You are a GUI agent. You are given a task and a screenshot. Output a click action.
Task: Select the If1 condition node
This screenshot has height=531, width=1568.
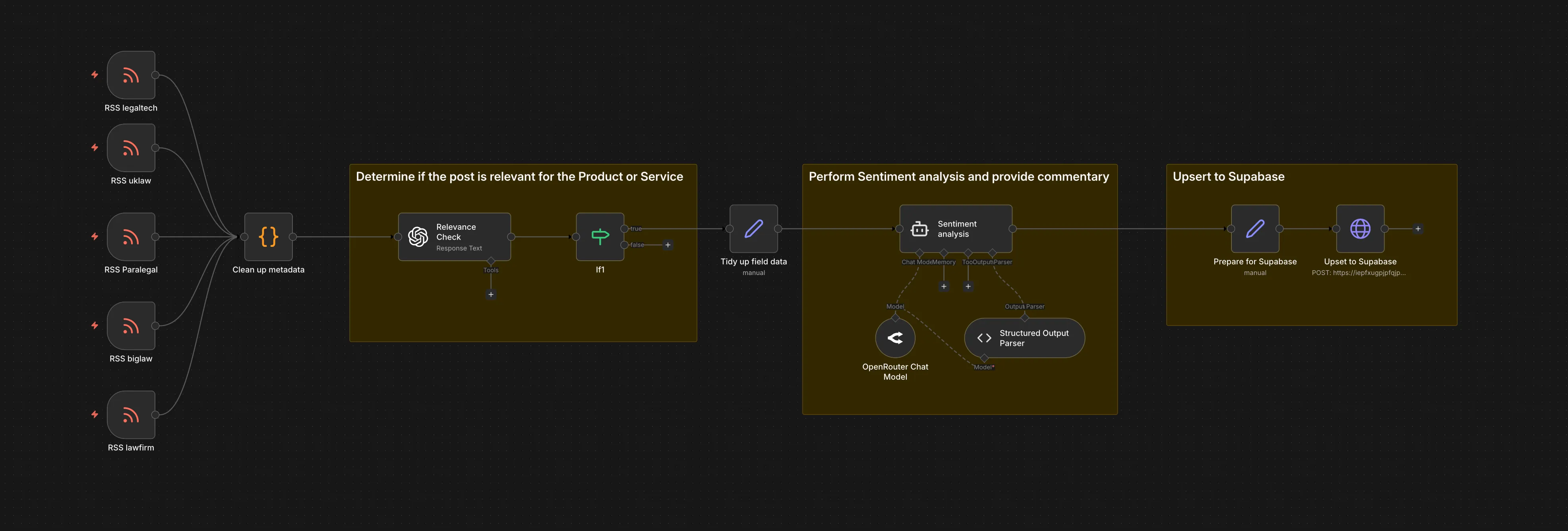point(600,237)
